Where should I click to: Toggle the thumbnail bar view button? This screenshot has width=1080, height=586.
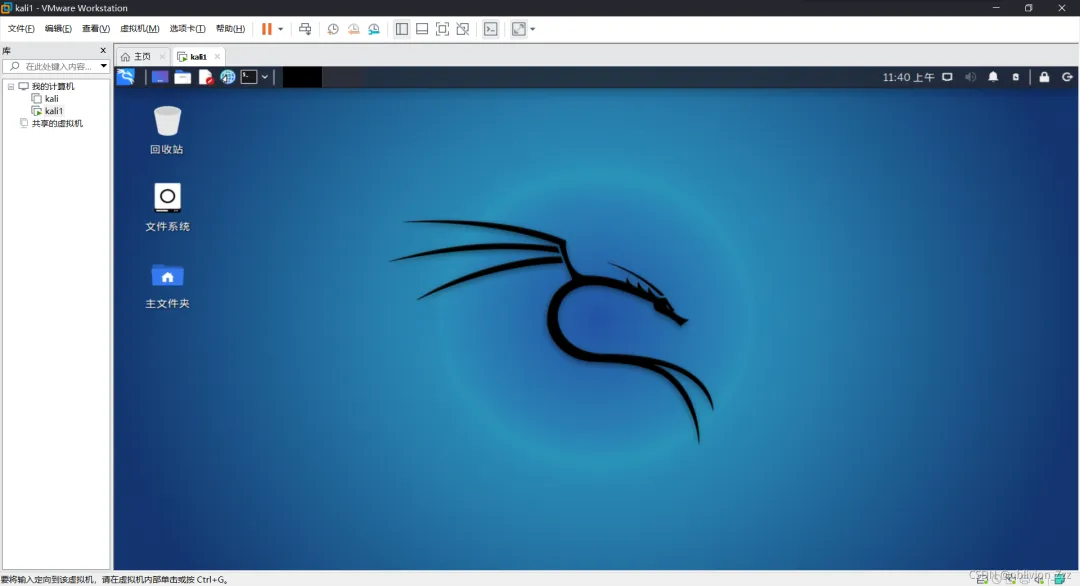422,29
